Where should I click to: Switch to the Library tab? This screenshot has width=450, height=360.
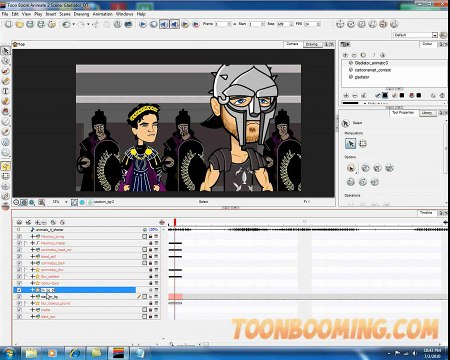[x=427, y=113]
